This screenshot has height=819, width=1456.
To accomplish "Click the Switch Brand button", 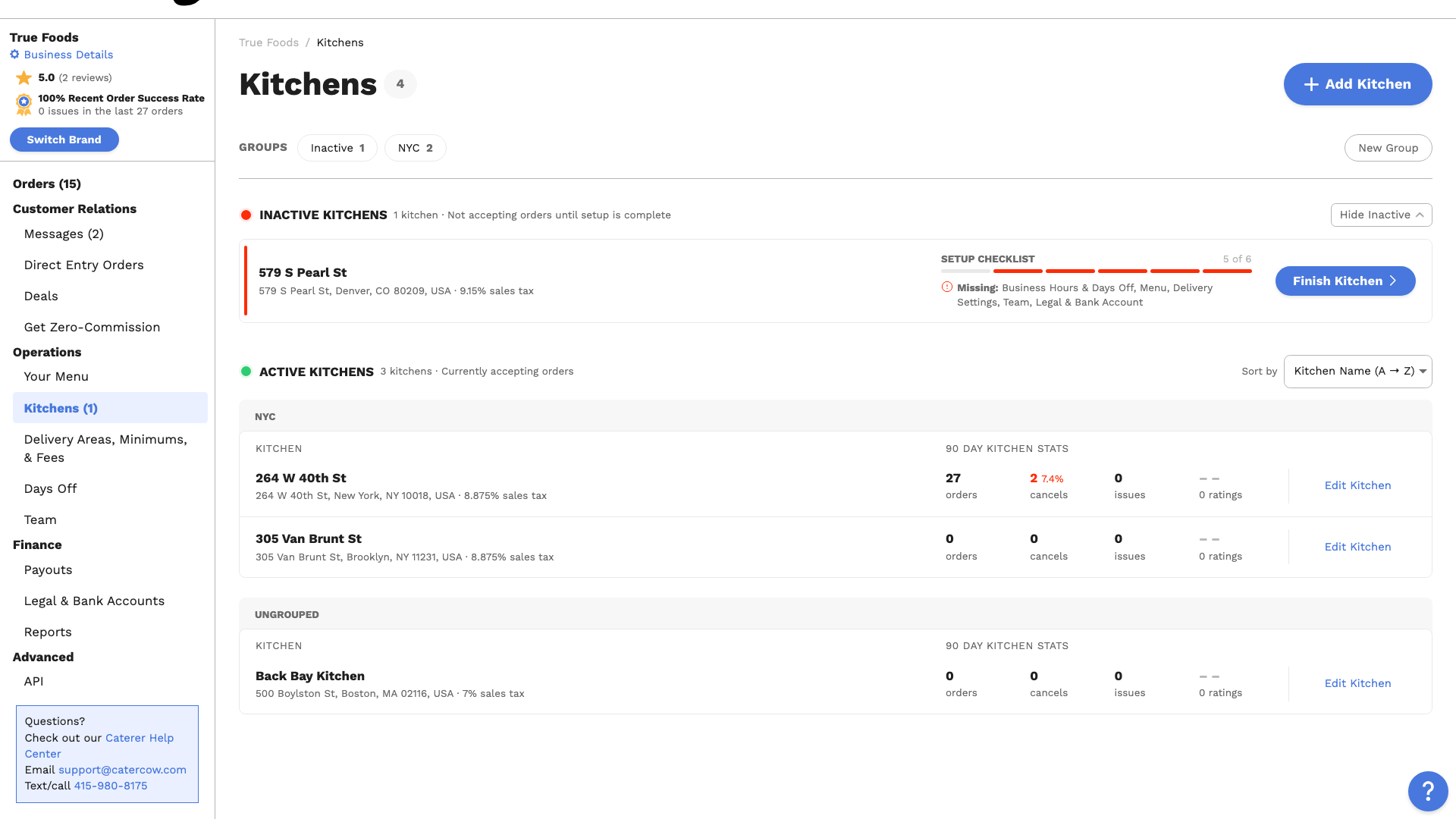I will (64, 140).
